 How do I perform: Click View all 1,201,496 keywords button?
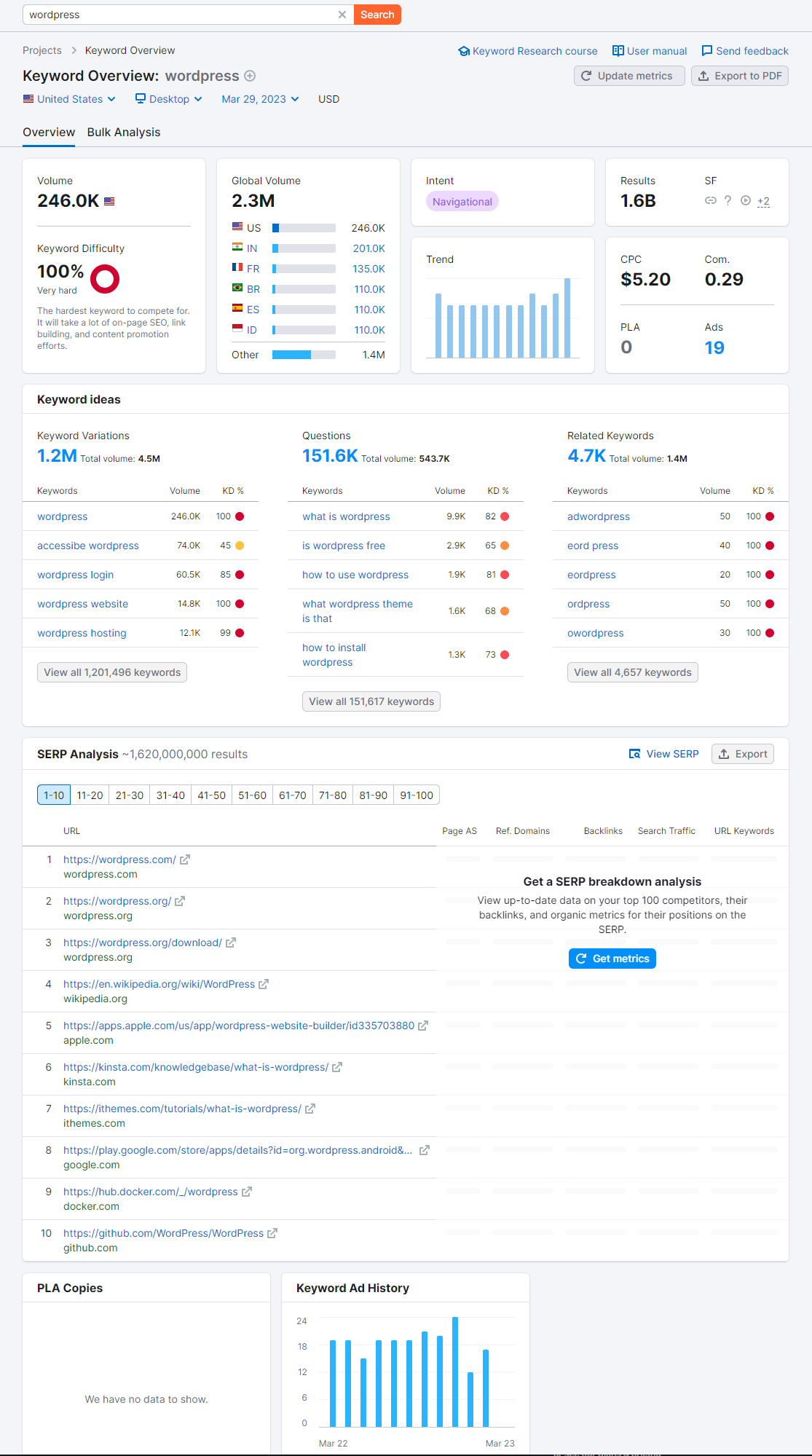[x=112, y=672]
